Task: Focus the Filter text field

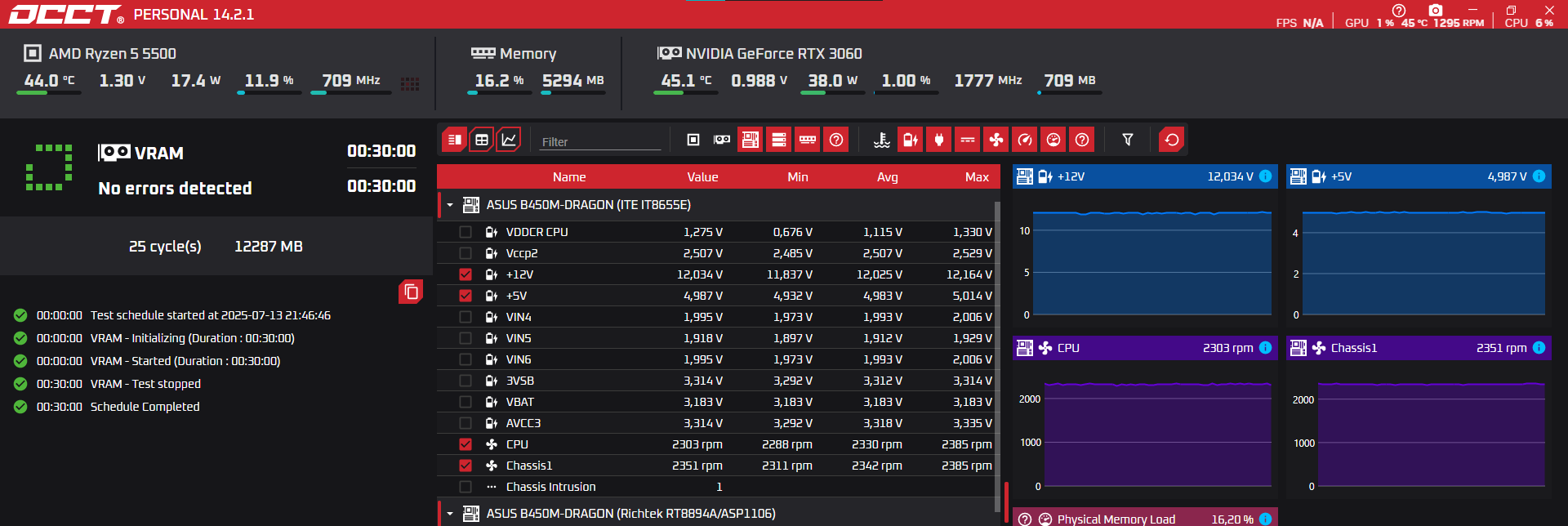Action: pos(599,141)
